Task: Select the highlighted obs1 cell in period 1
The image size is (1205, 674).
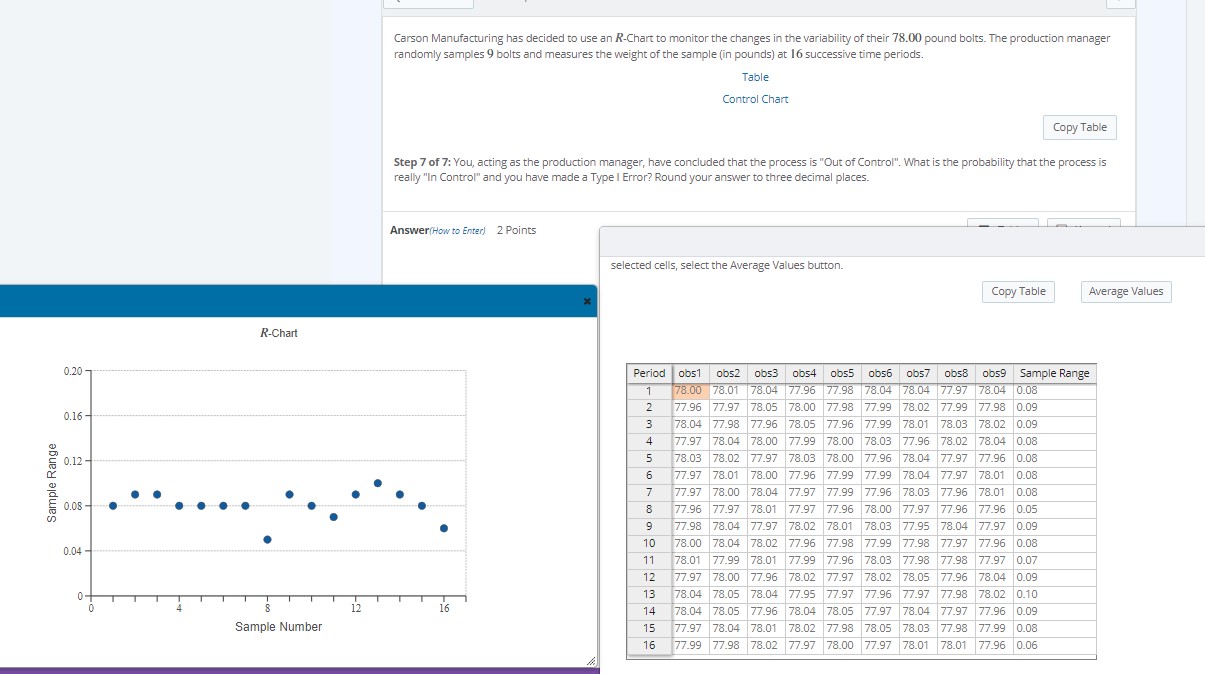Action: (x=691, y=390)
